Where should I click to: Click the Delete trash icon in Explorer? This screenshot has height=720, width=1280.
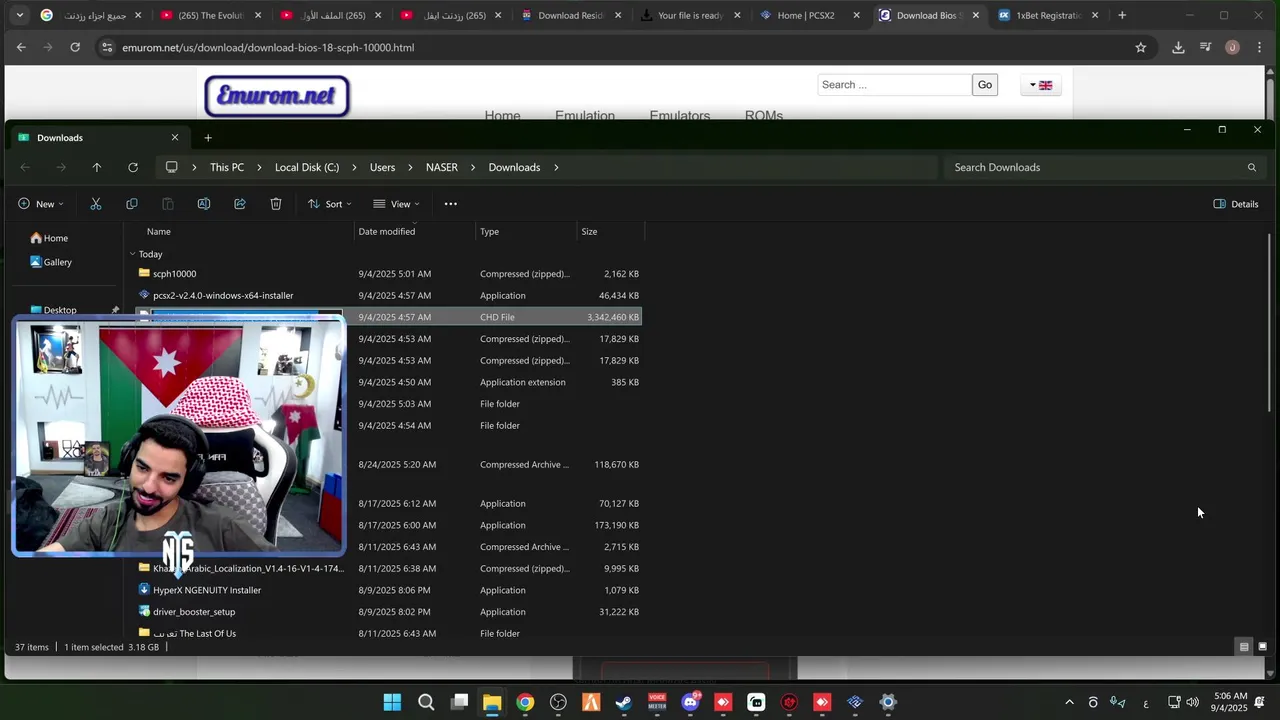pyautogui.click(x=276, y=204)
